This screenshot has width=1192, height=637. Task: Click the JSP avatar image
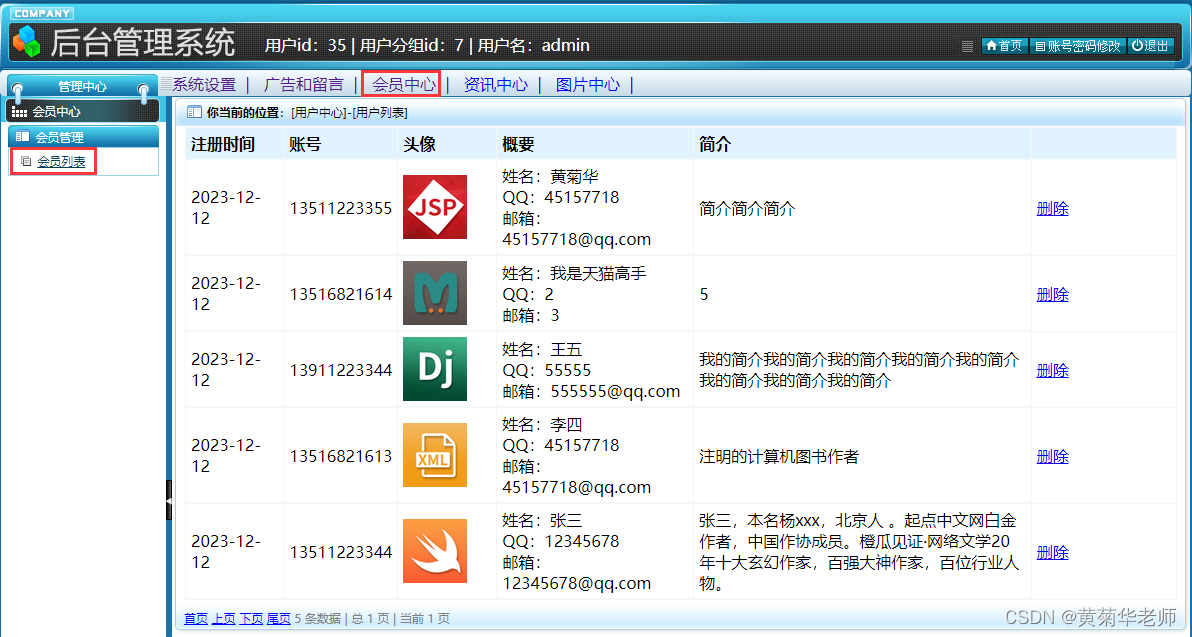click(435, 207)
